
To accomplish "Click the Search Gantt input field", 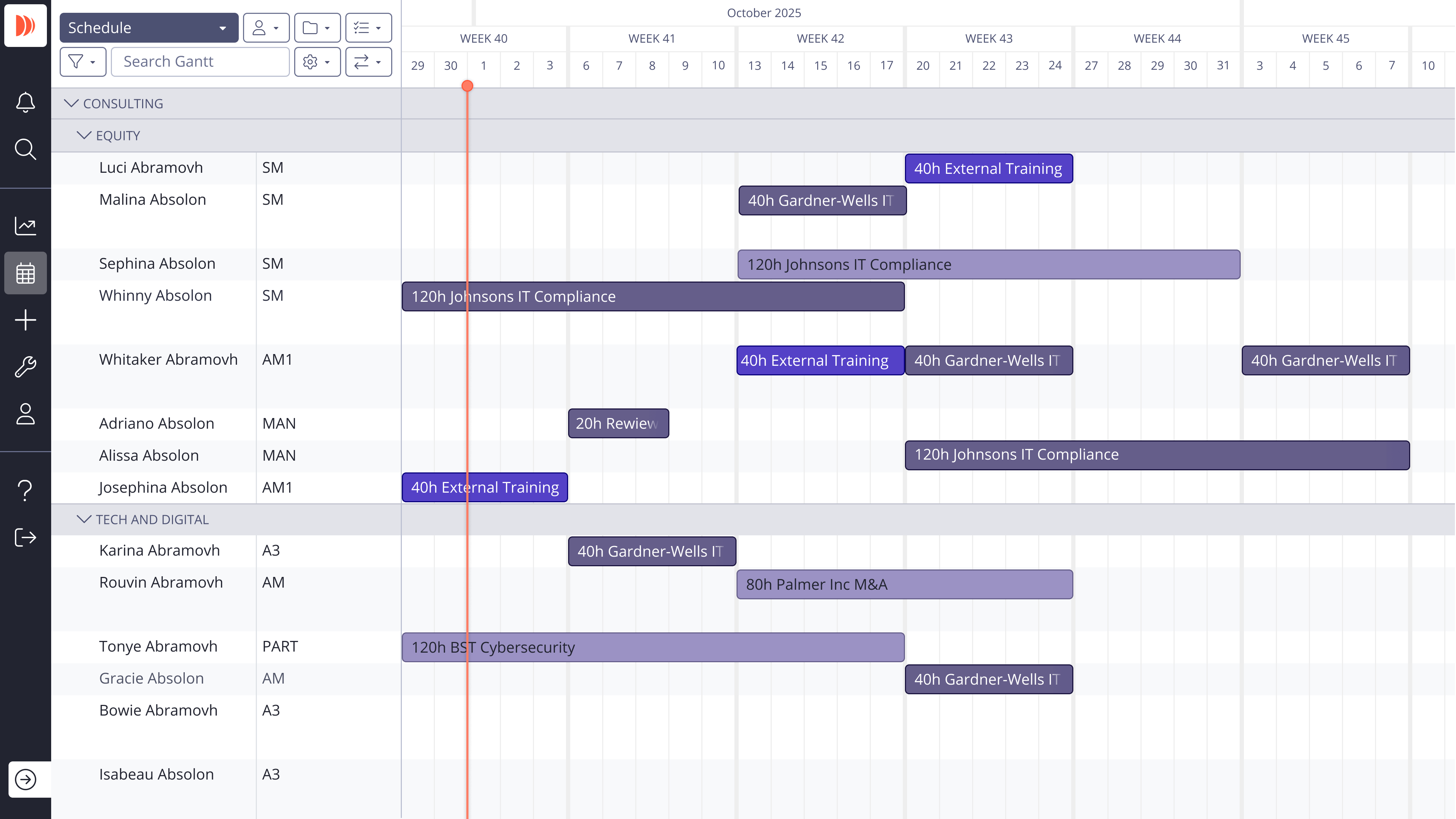I will (200, 61).
